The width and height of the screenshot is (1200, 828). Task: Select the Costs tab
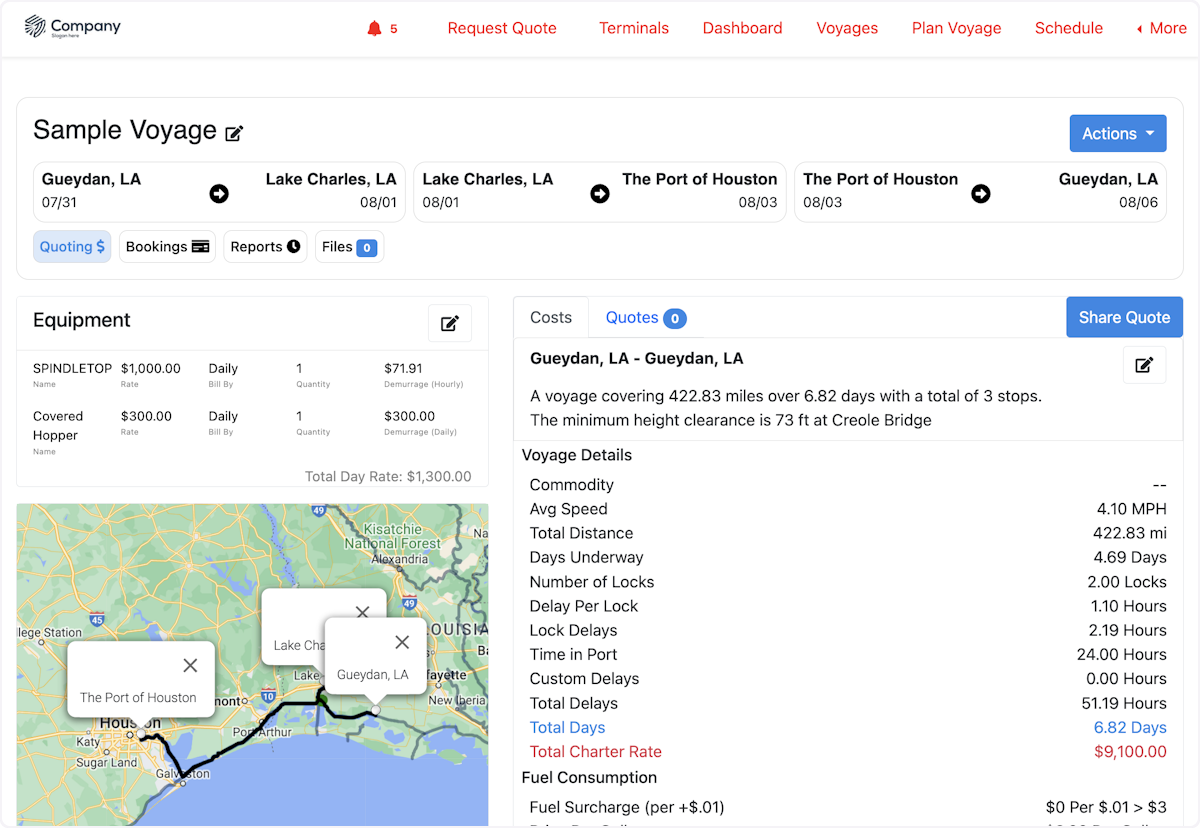pyautogui.click(x=551, y=317)
